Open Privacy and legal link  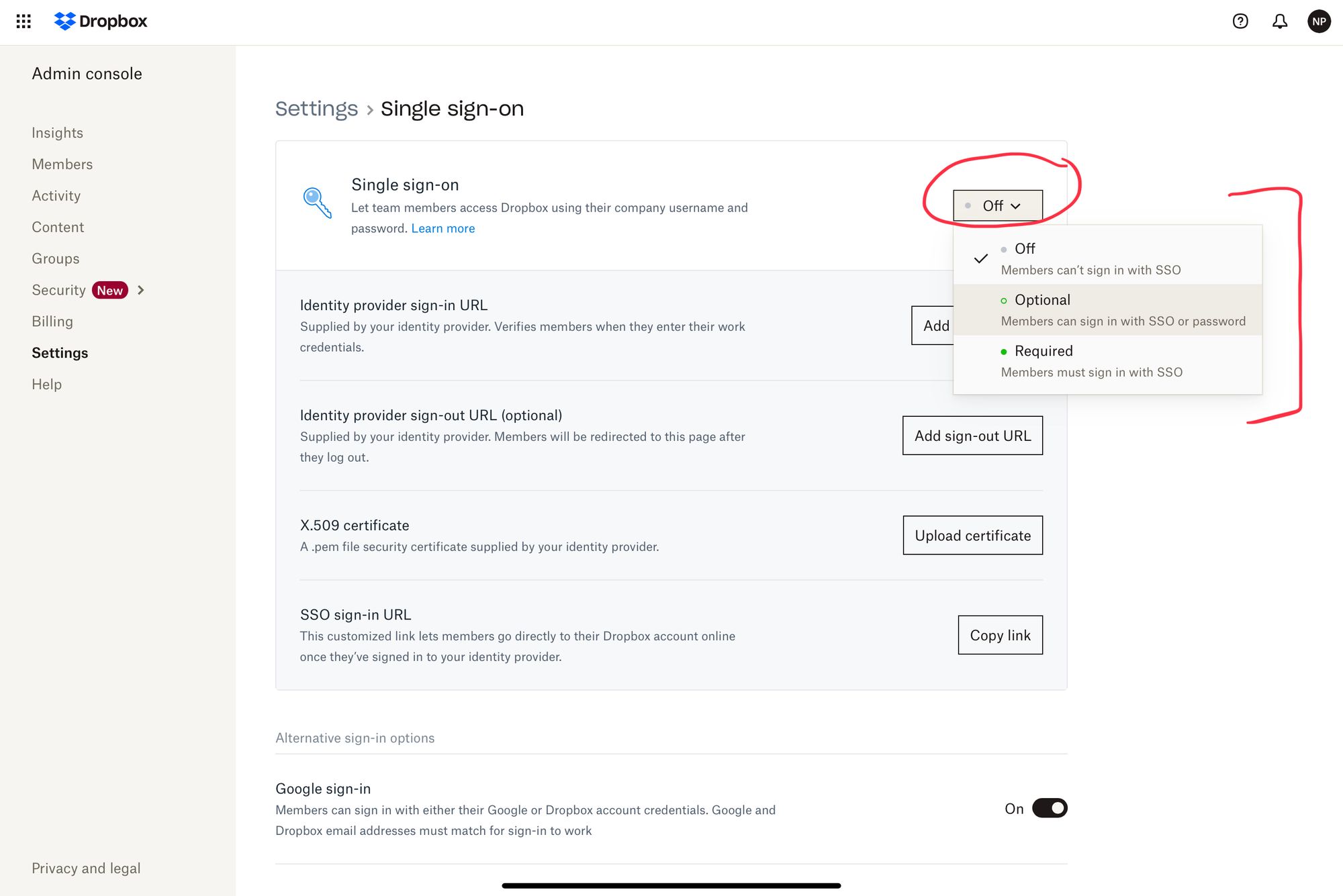[x=86, y=868]
